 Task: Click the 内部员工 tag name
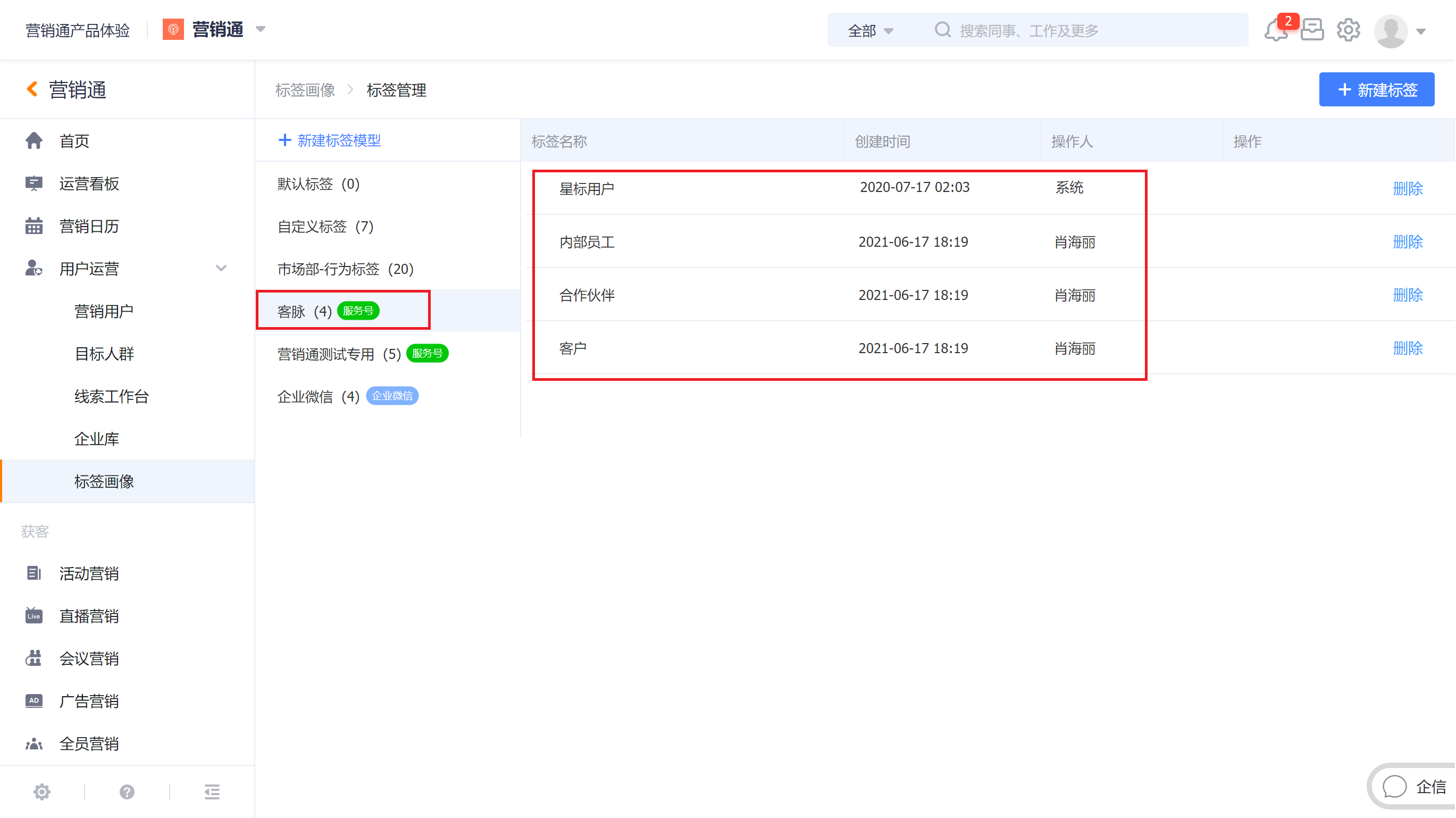pyautogui.click(x=587, y=243)
